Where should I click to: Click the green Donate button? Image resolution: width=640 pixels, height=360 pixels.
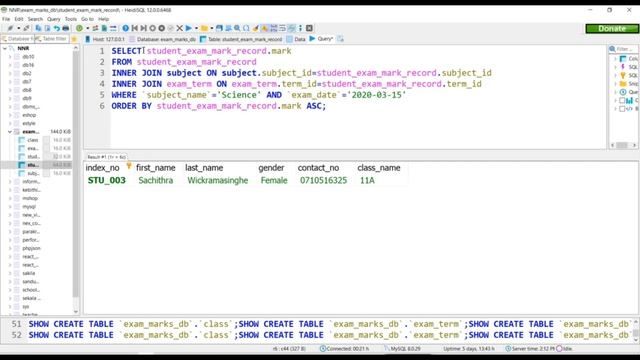(612, 29)
